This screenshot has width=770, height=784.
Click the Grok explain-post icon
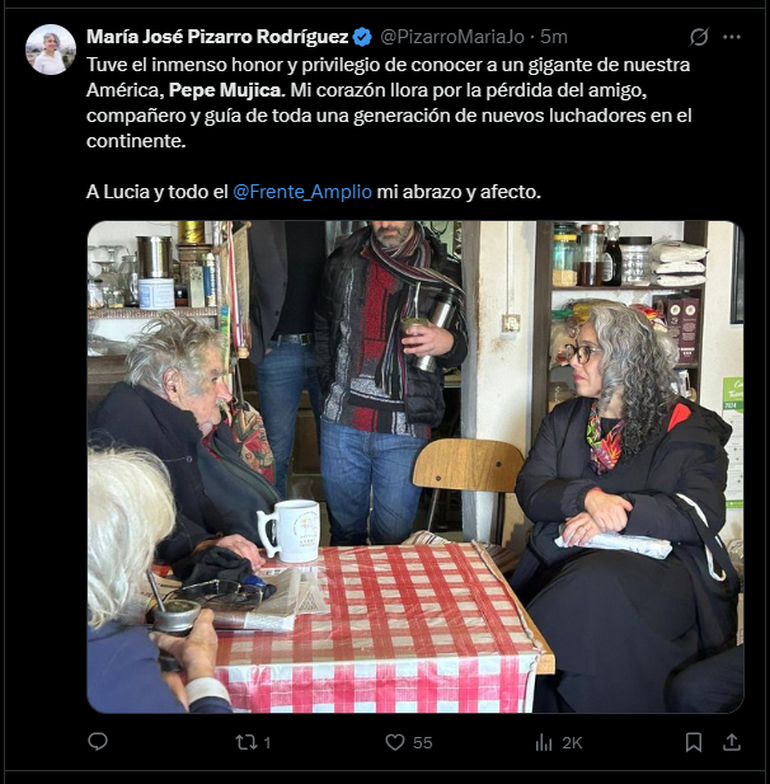point(698,37)
